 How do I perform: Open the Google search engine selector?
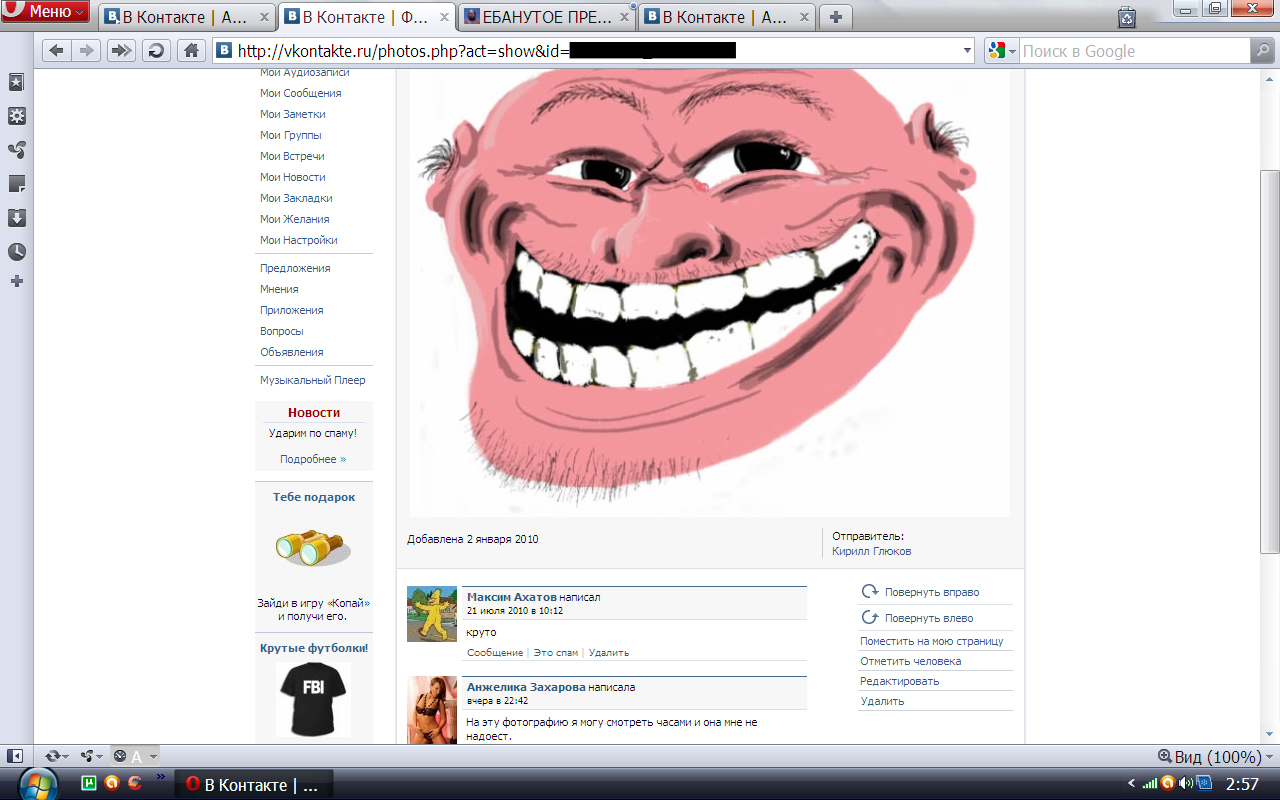pos(1001,51)
